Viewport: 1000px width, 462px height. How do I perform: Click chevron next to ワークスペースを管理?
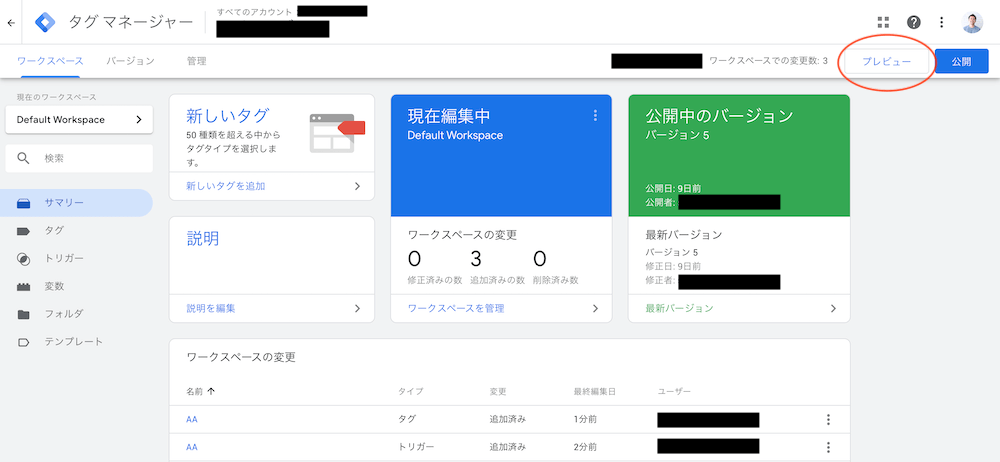[595, 308]
